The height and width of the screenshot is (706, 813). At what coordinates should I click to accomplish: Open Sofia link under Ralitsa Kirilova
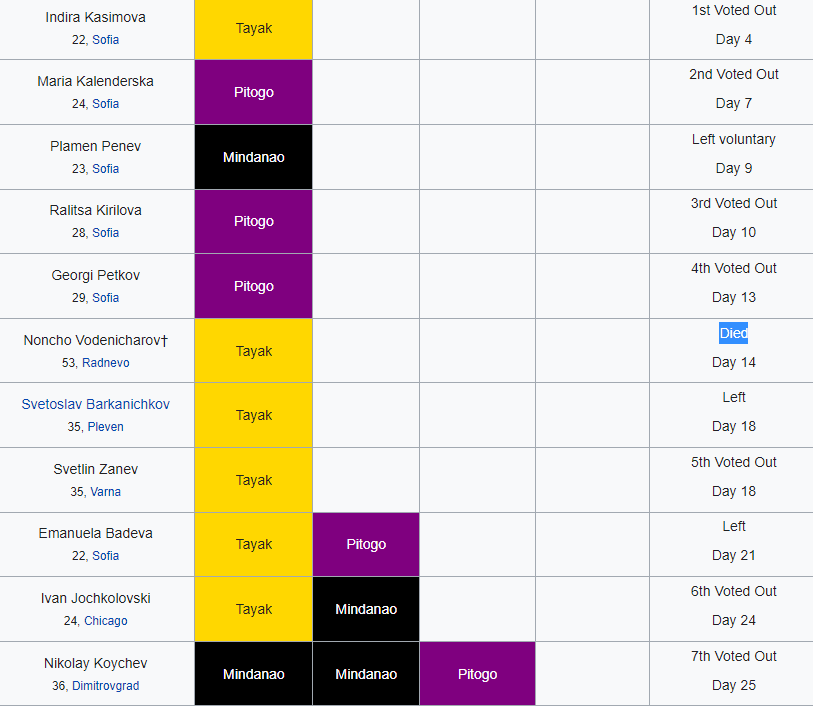point(105,233)
